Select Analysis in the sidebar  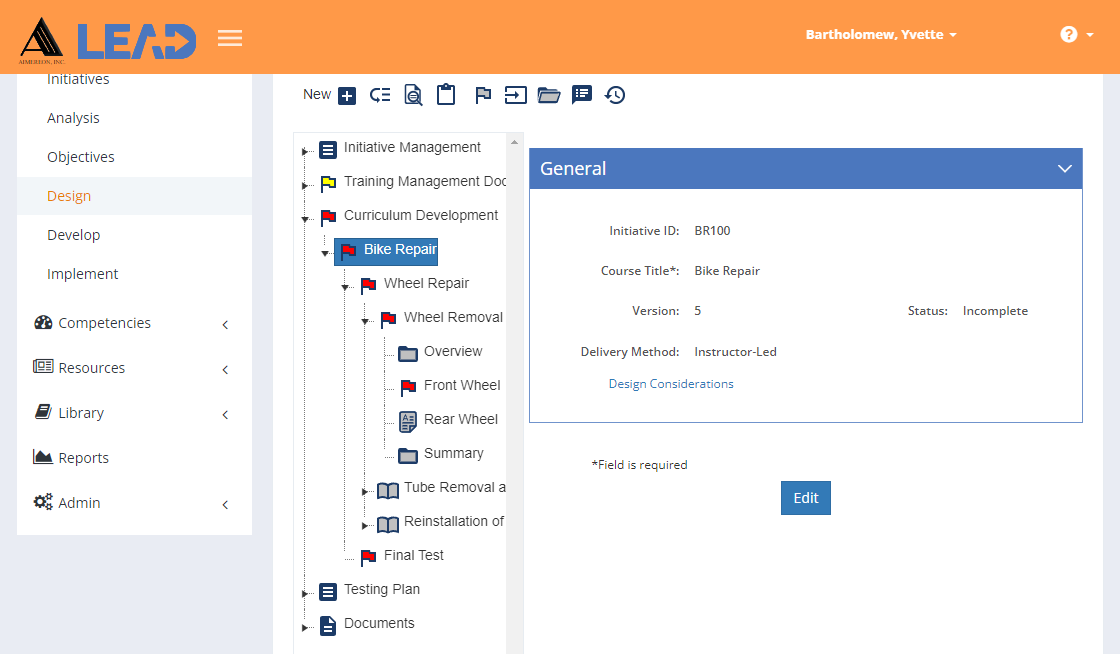73,118
